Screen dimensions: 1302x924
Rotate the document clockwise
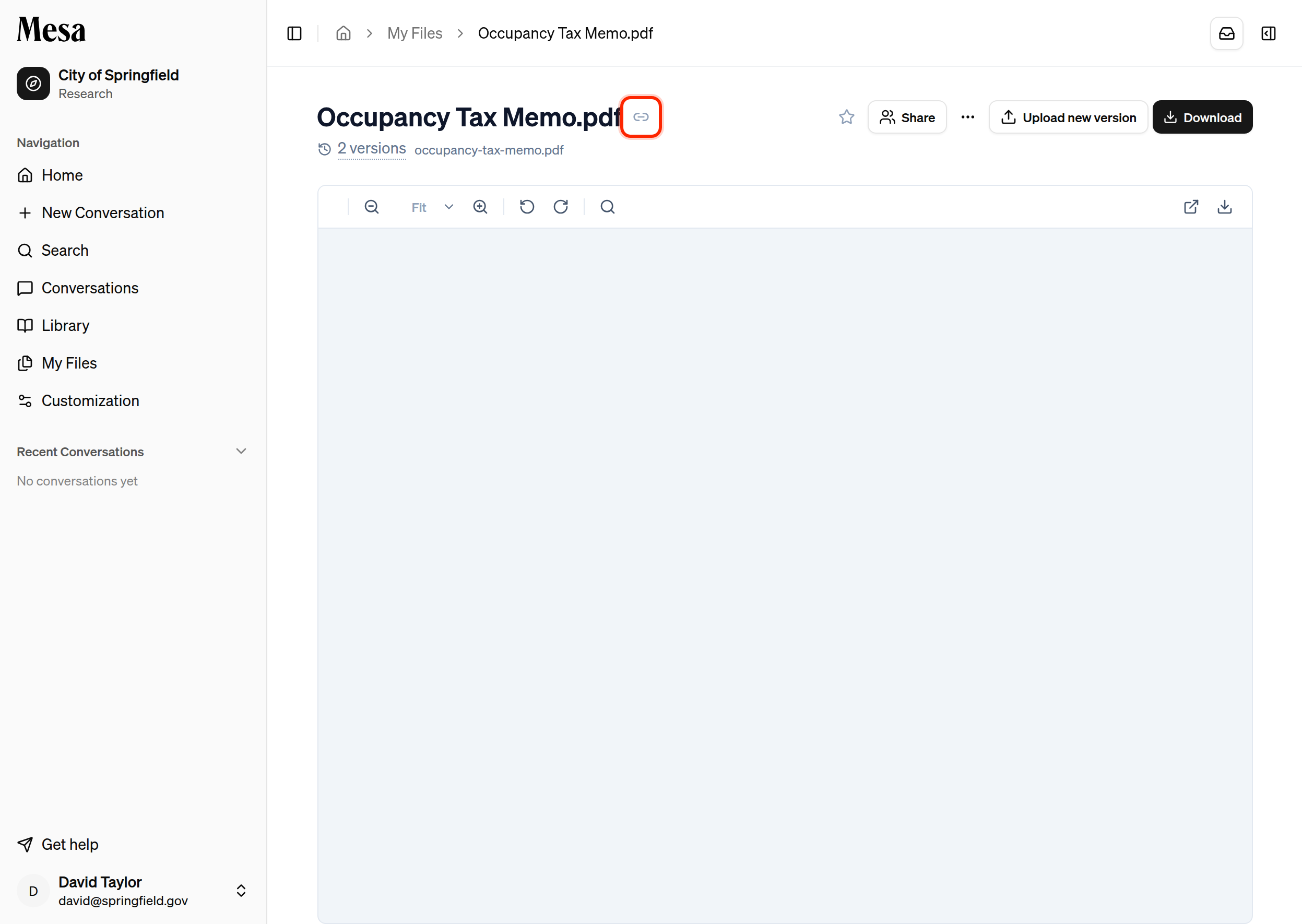pos(561,207)
